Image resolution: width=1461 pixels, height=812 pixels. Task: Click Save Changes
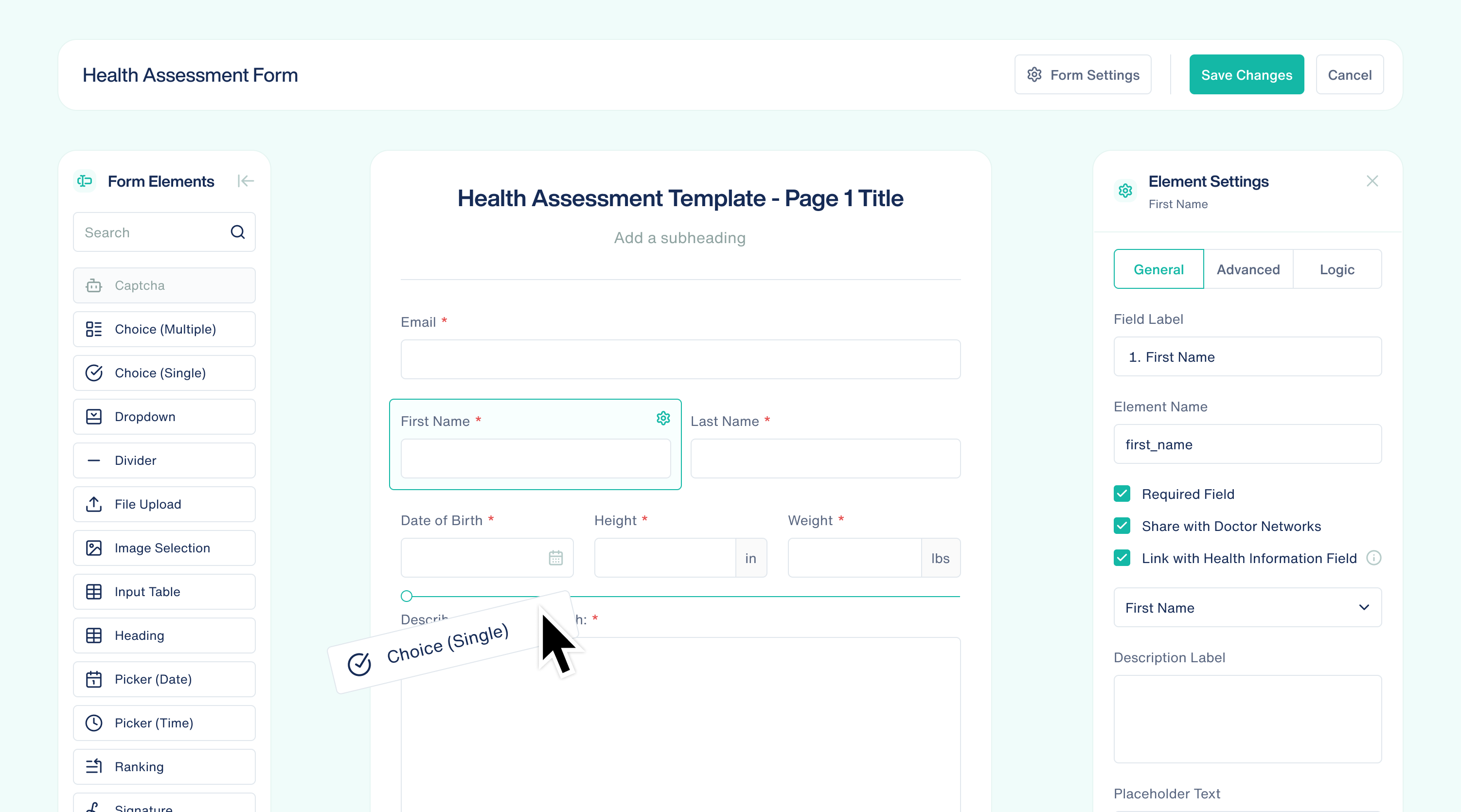point(1247,74)
